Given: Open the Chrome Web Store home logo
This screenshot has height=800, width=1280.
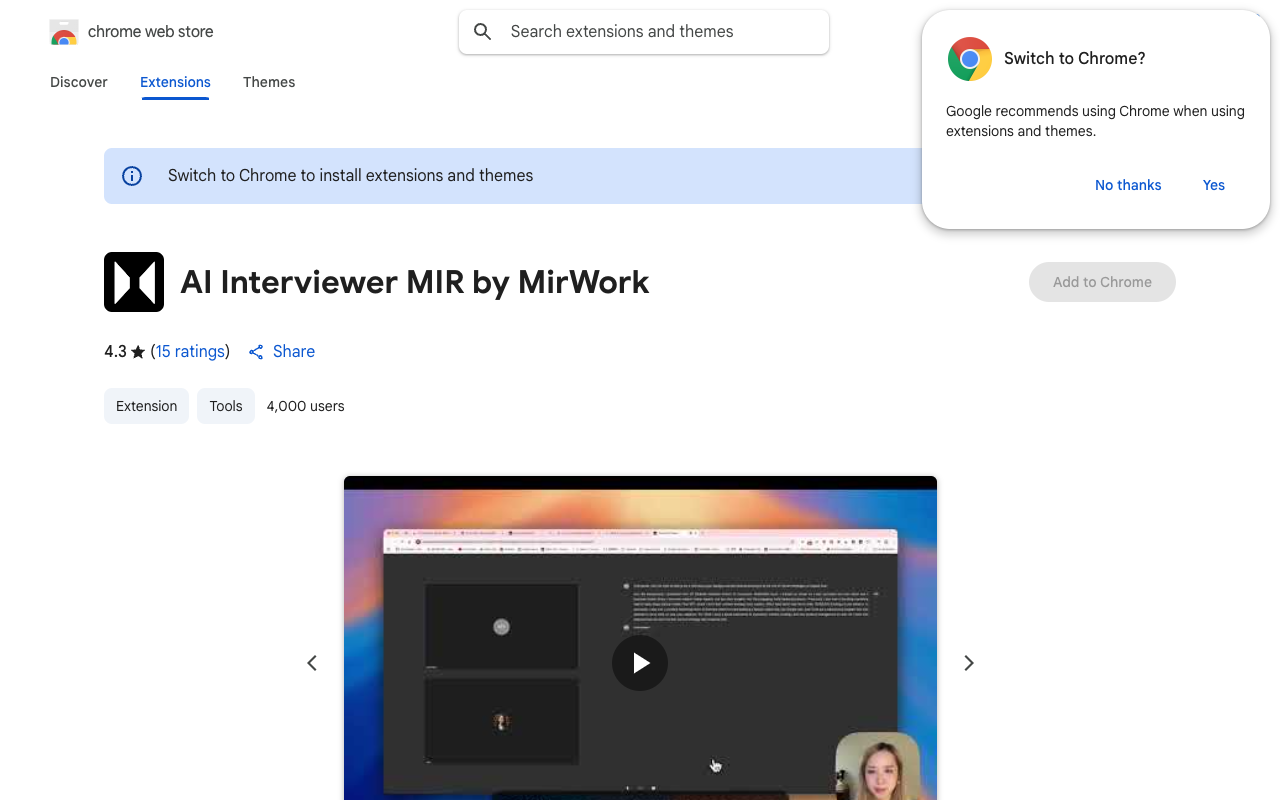Looking at the screenshot, I should pyautogui.click(x=64, y=32).
